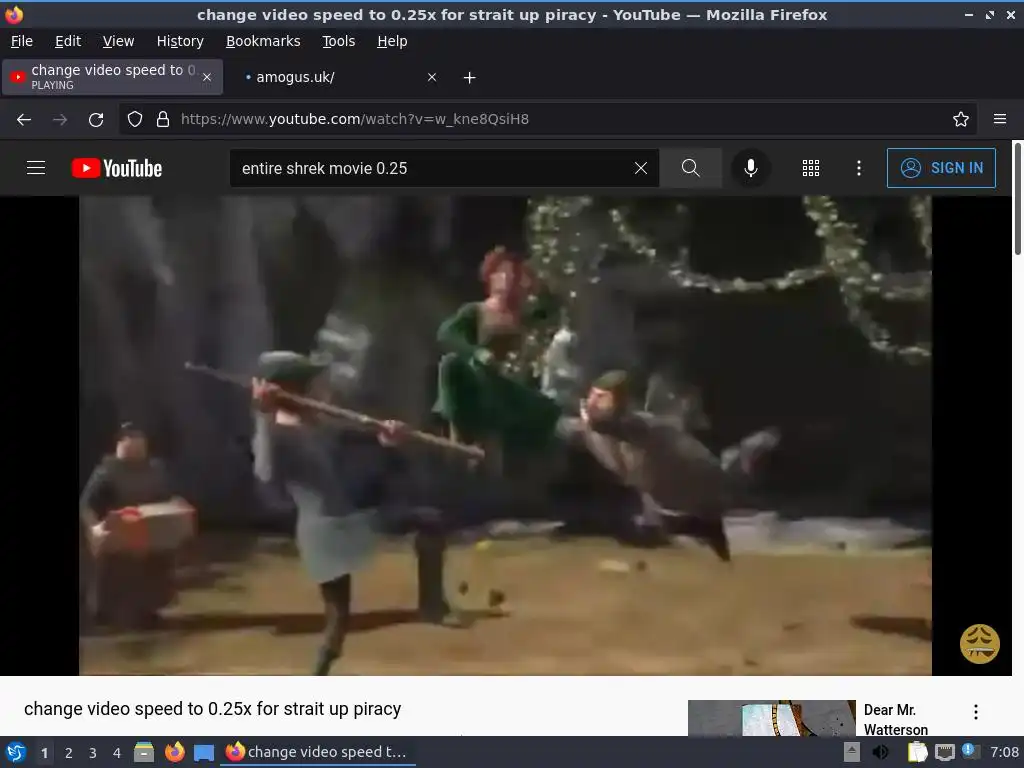Reload the current YouTube page
The height and width of the screenshot is (768, 1024).
click(96, 120)
